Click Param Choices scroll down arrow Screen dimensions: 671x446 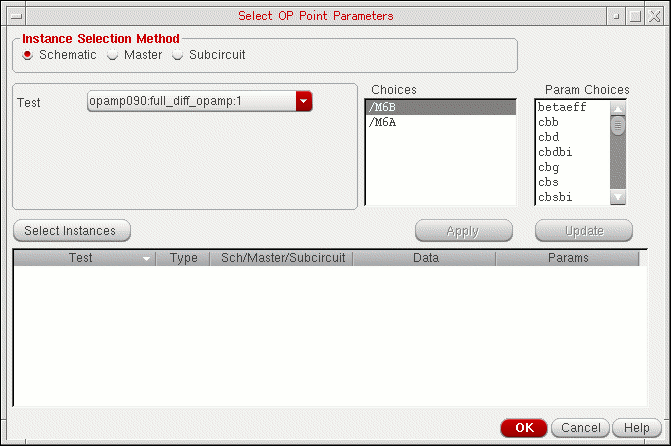click(x=618, y=197)
